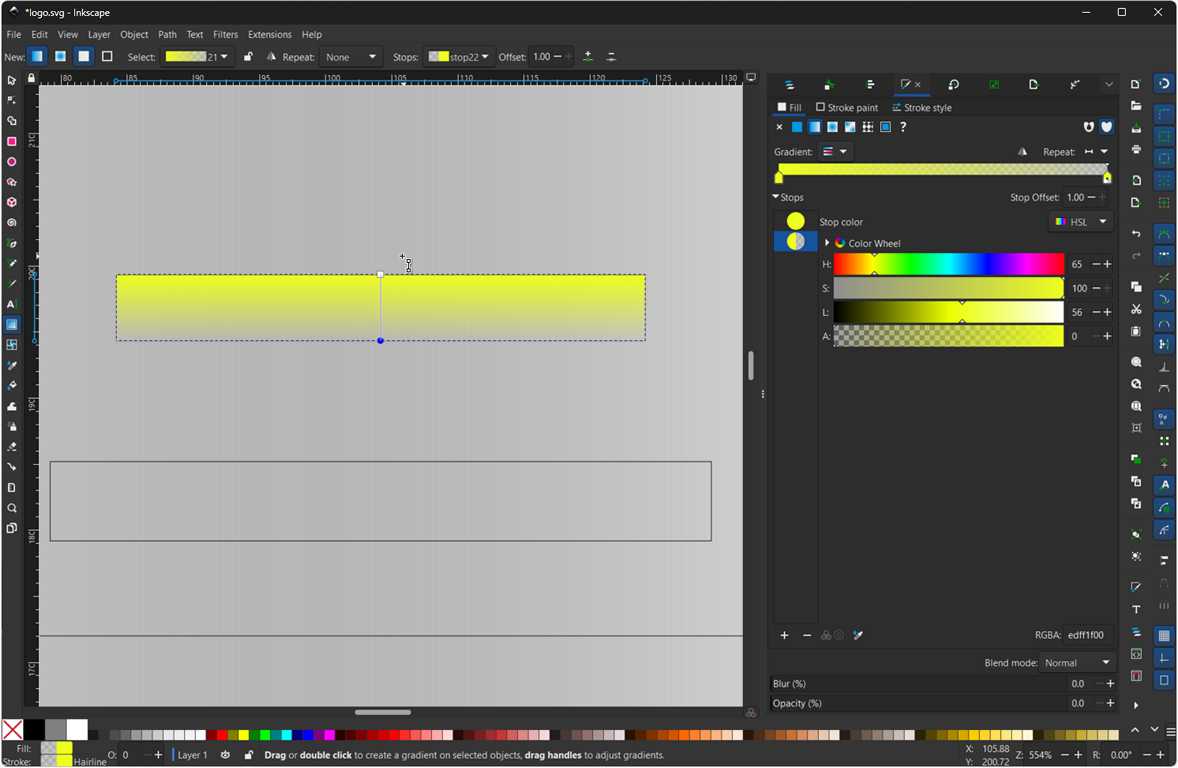Add a stop with plus button
The image size is (1178, 768).
(x=784, y=635)
